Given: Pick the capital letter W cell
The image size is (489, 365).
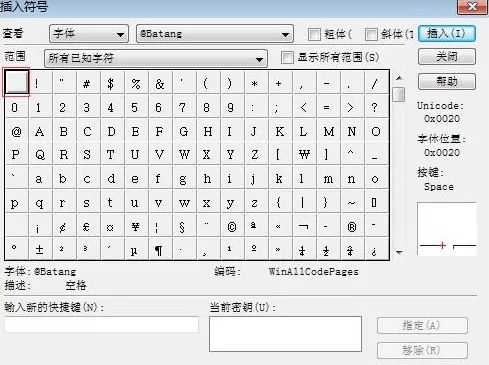Looking at the screenshot, I should 184,155.
